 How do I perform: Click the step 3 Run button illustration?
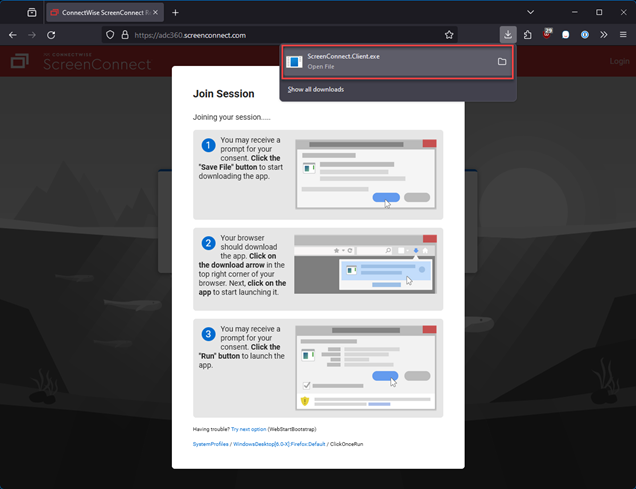pyautogui.click(x=366, y=368)
